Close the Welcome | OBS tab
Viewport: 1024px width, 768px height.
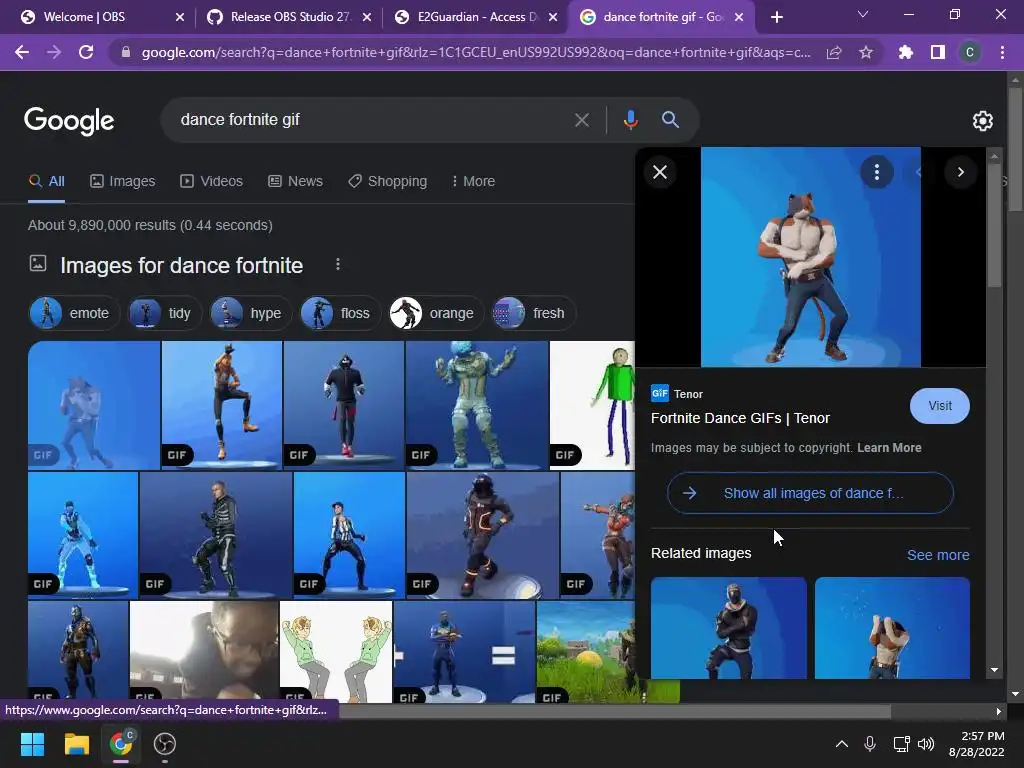tap(180, 17)
